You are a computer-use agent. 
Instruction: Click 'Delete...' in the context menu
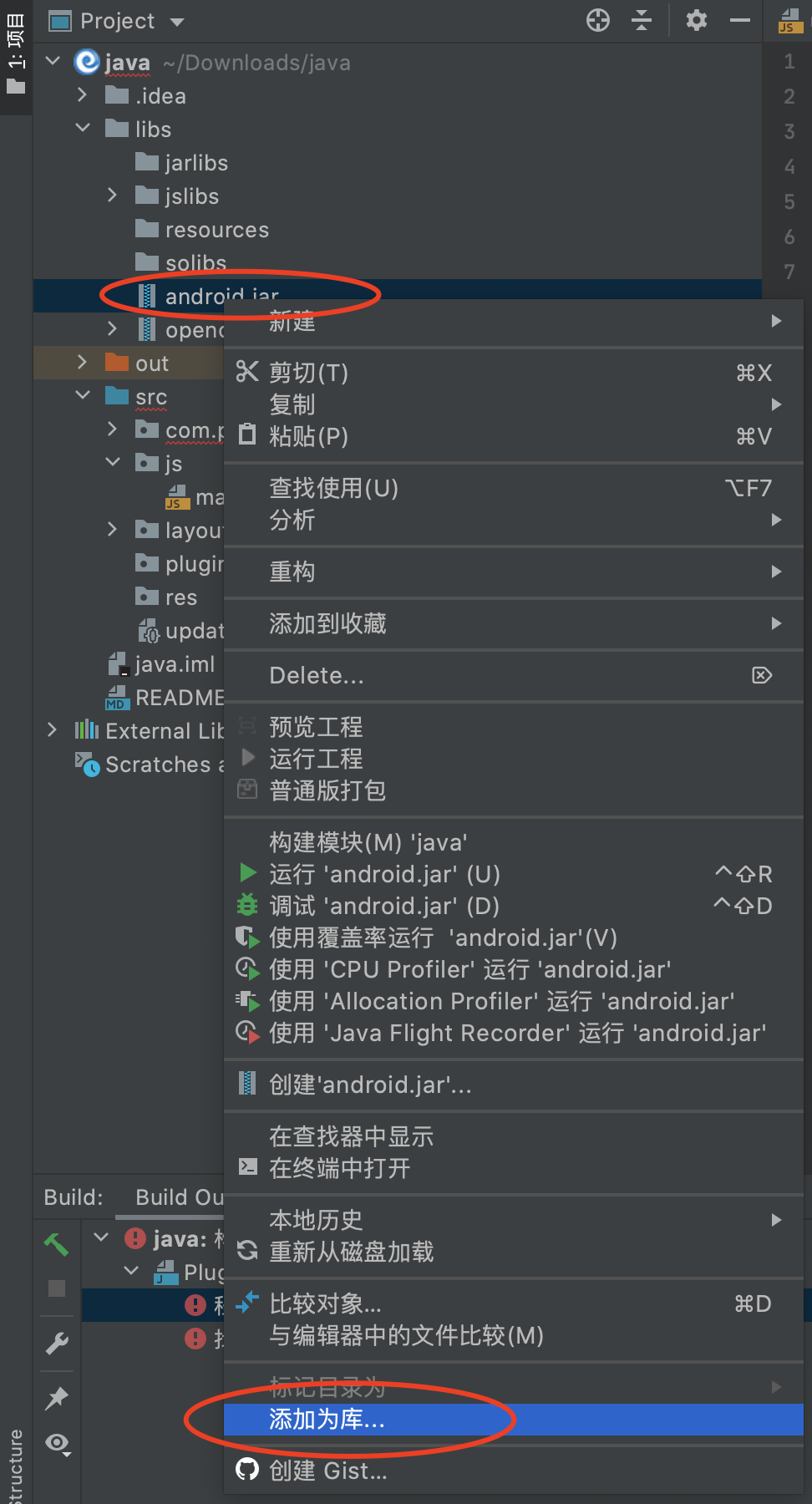pyautogui.click(x=316, y=675)
